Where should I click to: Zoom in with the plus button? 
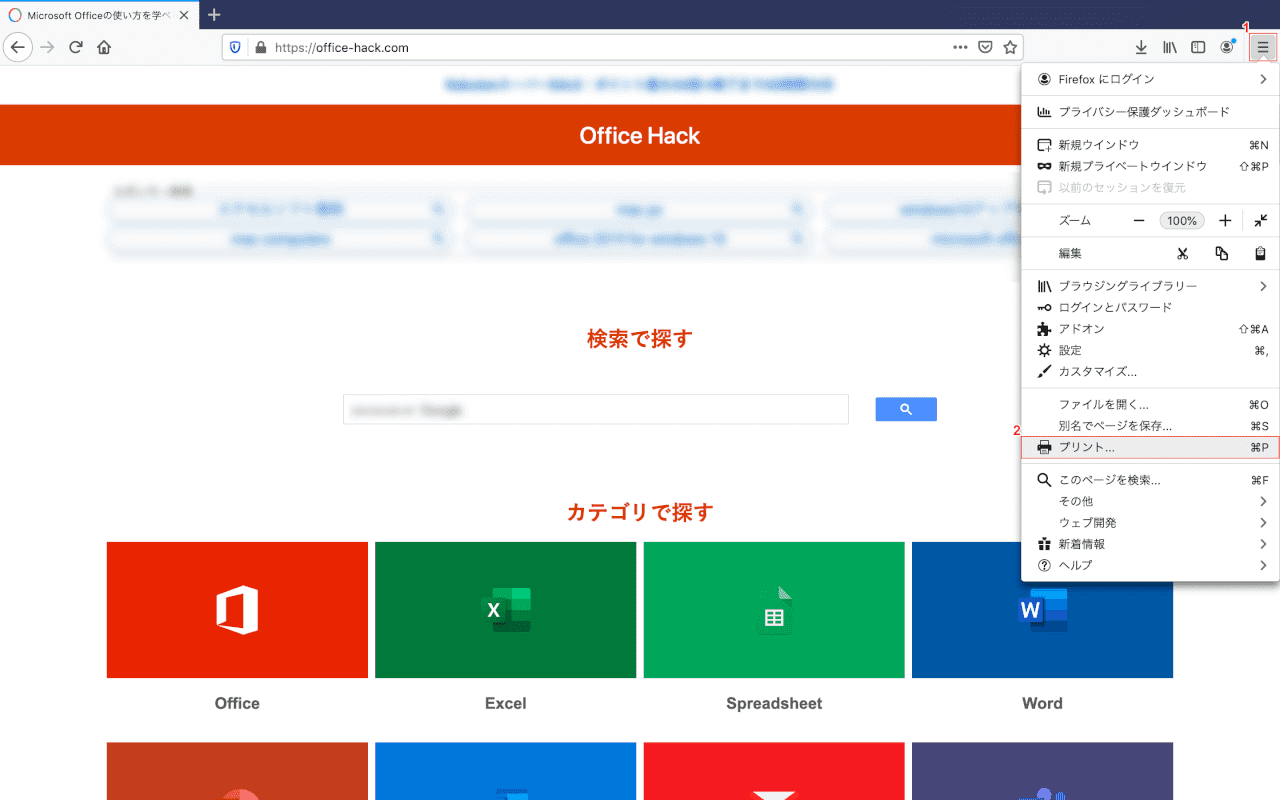(x=1225, y=220)
